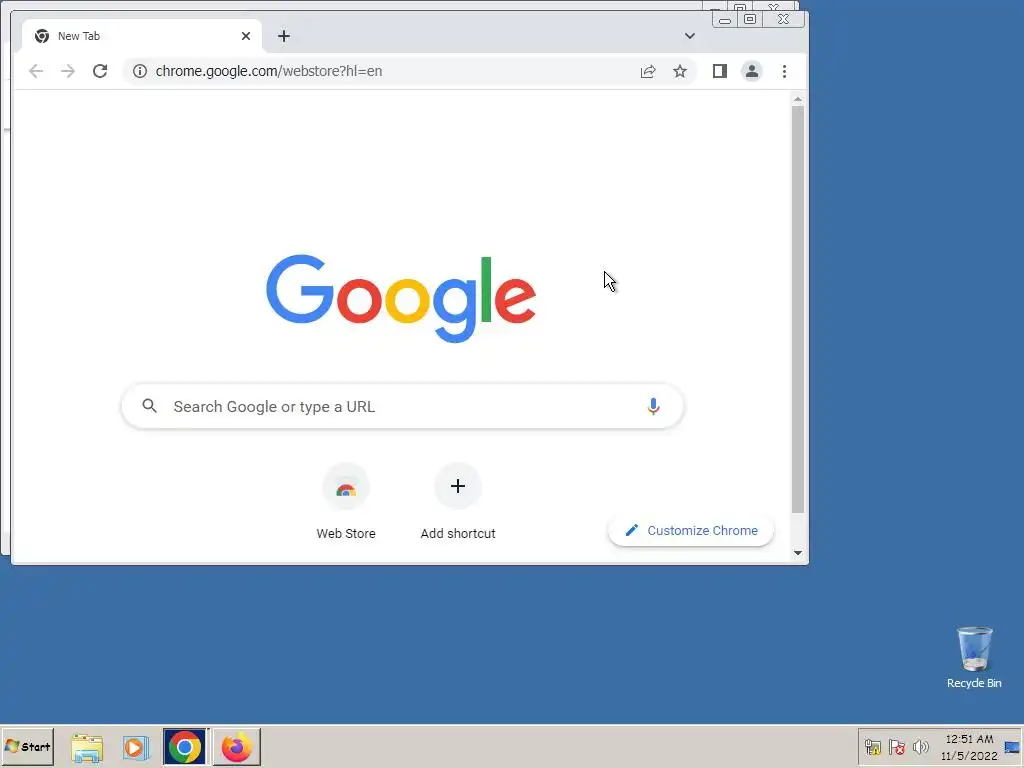Viewport: 1024px width, 768px height.
Task: Click Customize Chrome button
Action: [691, 531]
